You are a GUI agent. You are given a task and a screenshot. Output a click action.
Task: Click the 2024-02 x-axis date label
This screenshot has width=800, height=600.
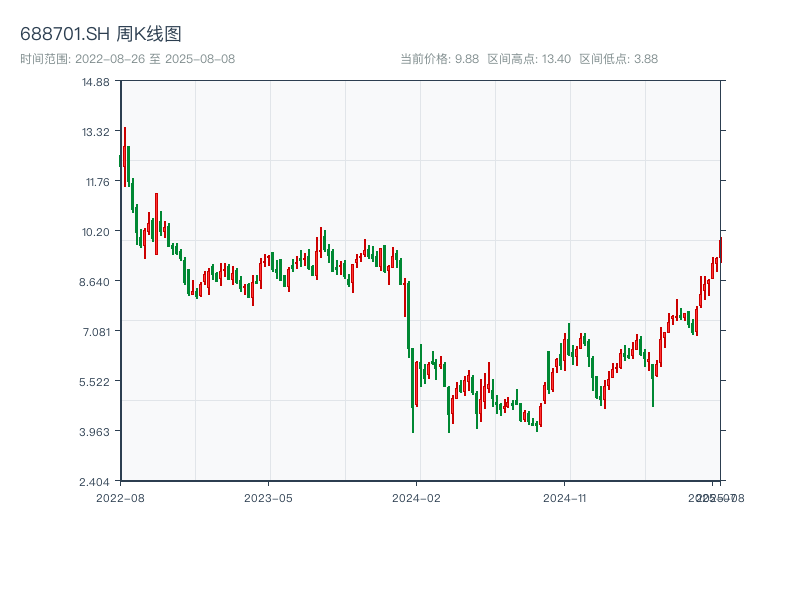418,497
